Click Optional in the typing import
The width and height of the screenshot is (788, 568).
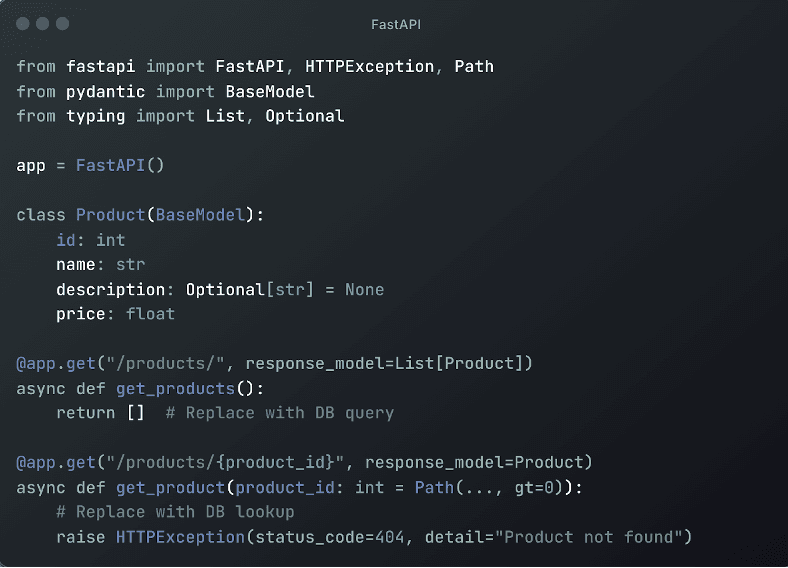tap(305, 117)
